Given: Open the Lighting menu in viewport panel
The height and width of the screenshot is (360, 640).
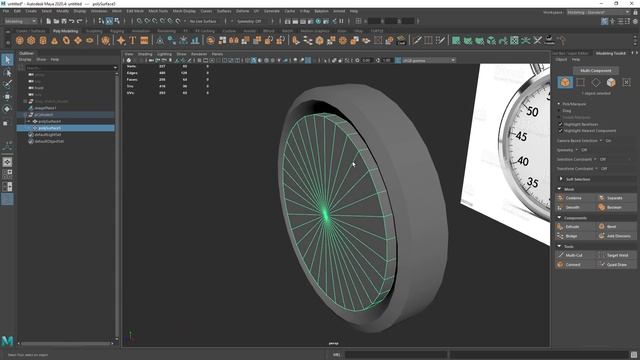Looking at the screenshot, I should click(164, 54).
